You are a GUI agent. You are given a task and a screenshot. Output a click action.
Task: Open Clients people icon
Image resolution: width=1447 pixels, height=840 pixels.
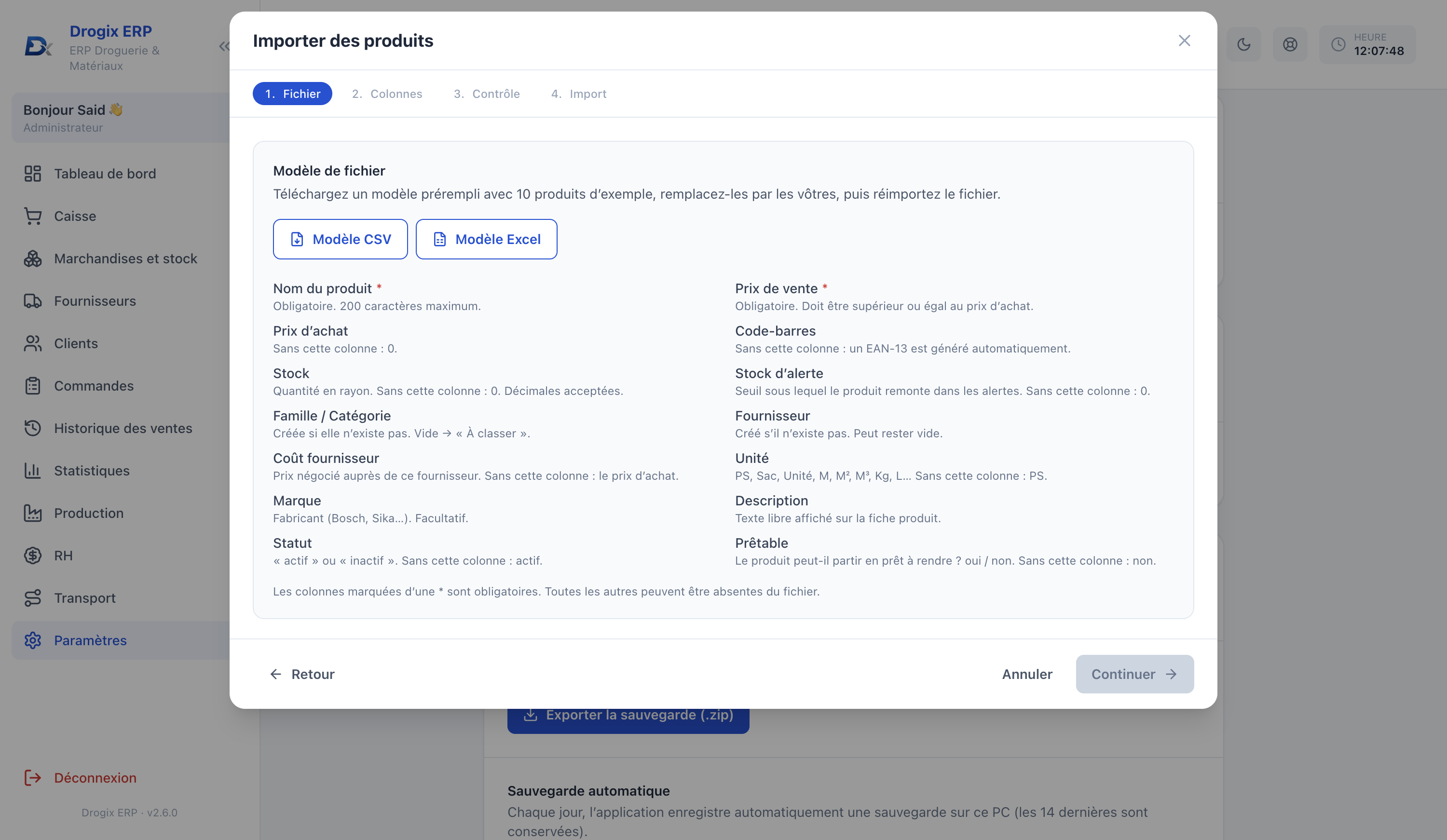(33, 343)
